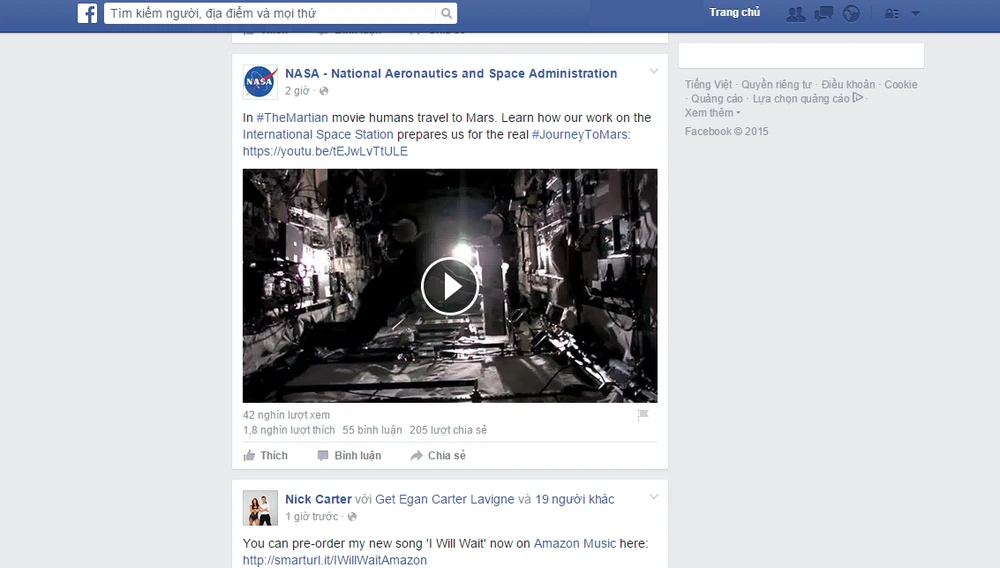
Task: Expand Xem thêm footer dropdown
Action: pos(712,113)
